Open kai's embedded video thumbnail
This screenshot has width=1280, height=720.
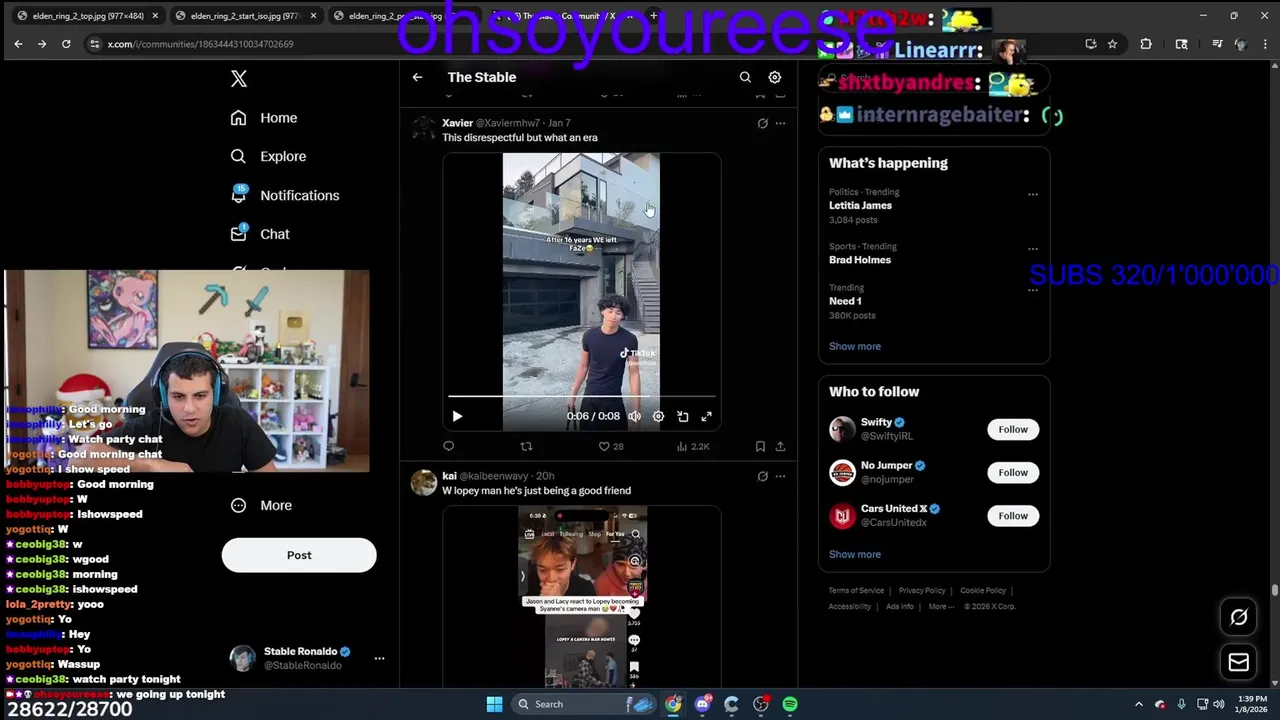(582, 597)
